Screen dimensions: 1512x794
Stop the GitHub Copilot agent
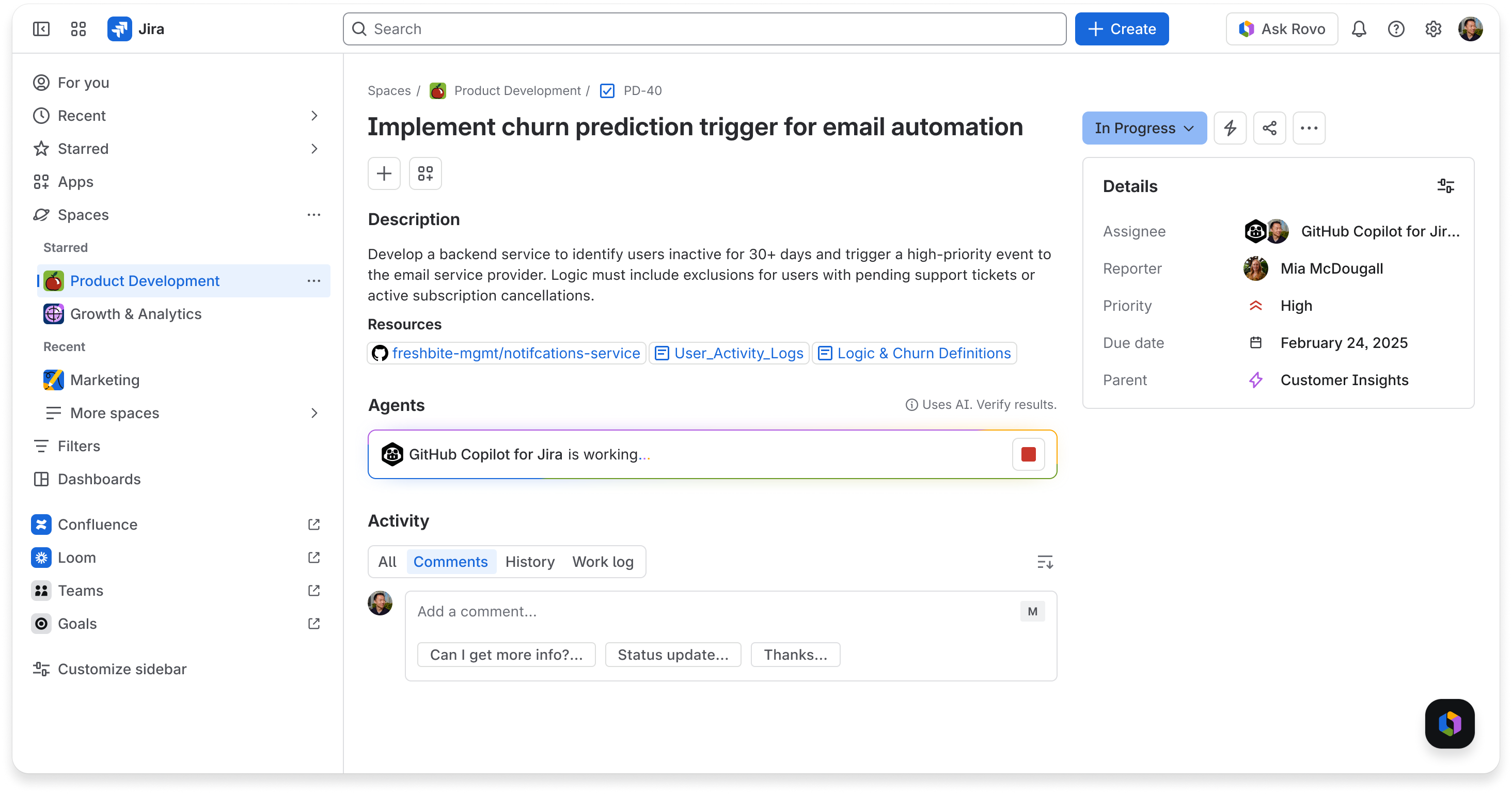coord(1028,454)
